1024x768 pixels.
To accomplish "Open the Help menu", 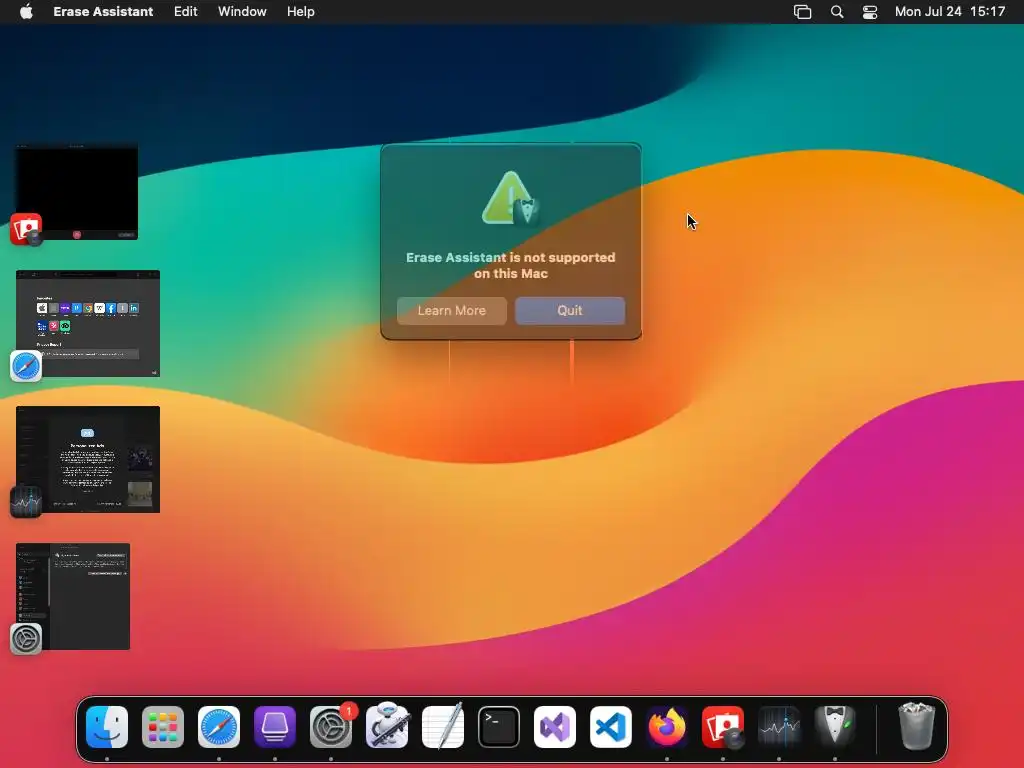I will 300,12.
